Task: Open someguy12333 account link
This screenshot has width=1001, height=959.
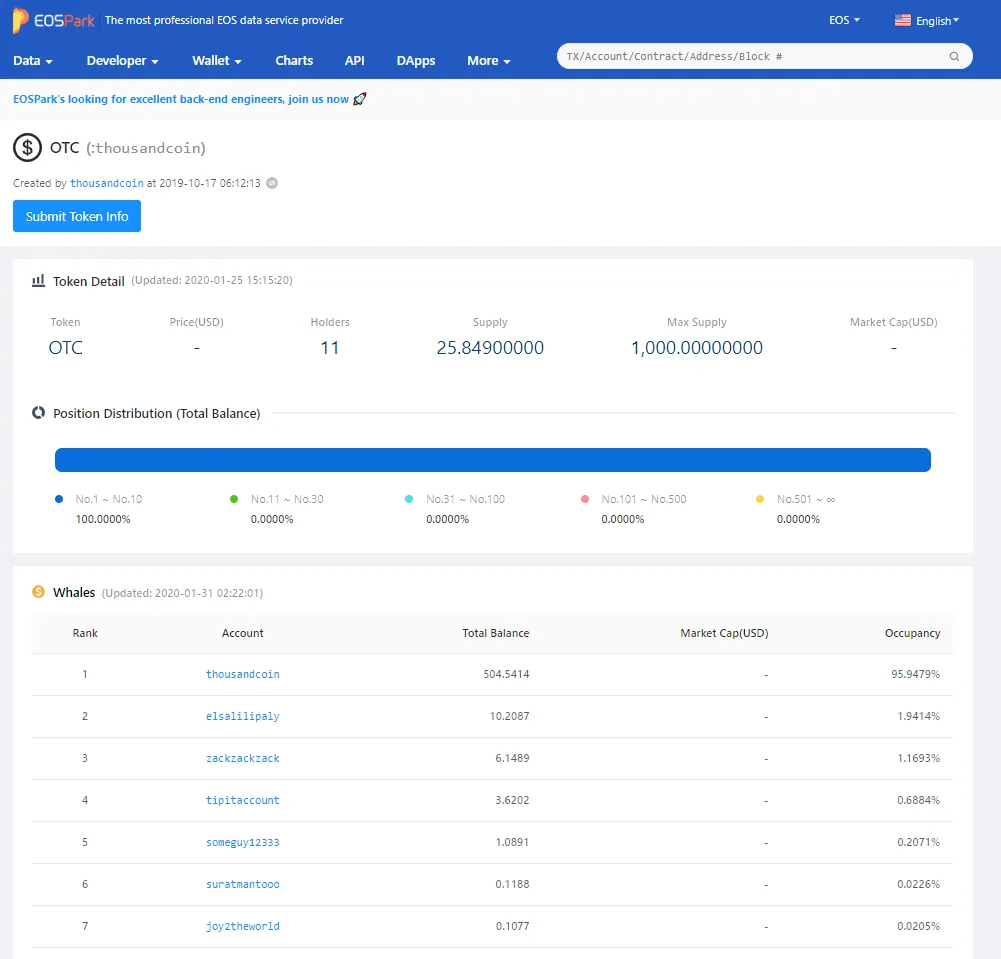Action: click(x=243, y=842)
